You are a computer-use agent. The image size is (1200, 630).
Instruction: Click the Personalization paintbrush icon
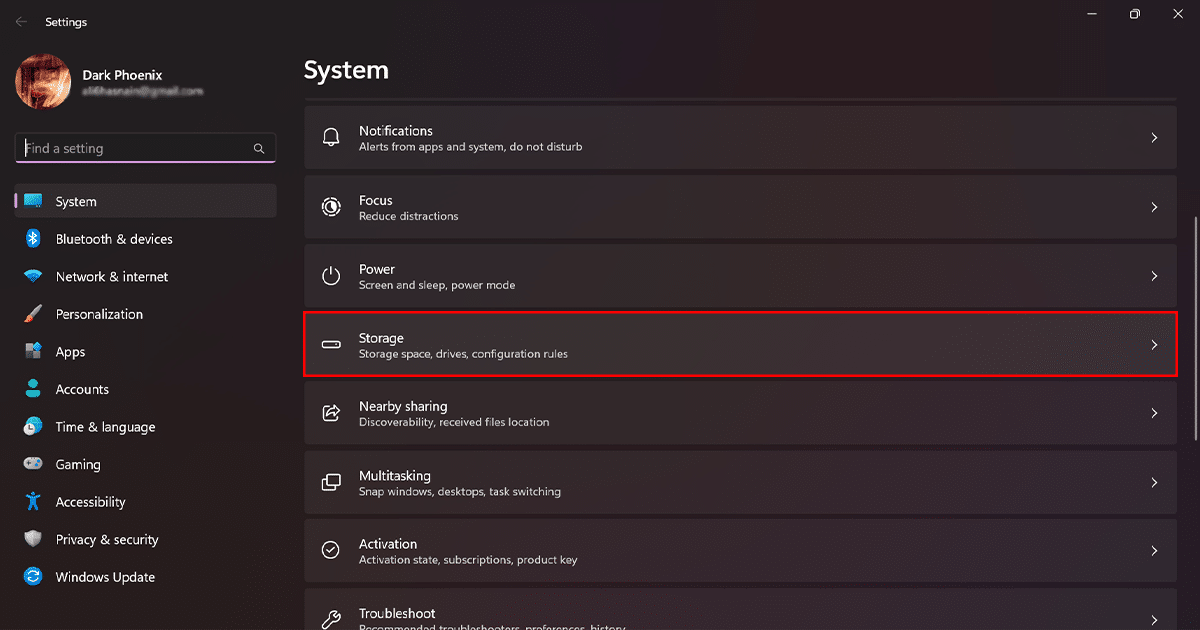pos(33,314)
